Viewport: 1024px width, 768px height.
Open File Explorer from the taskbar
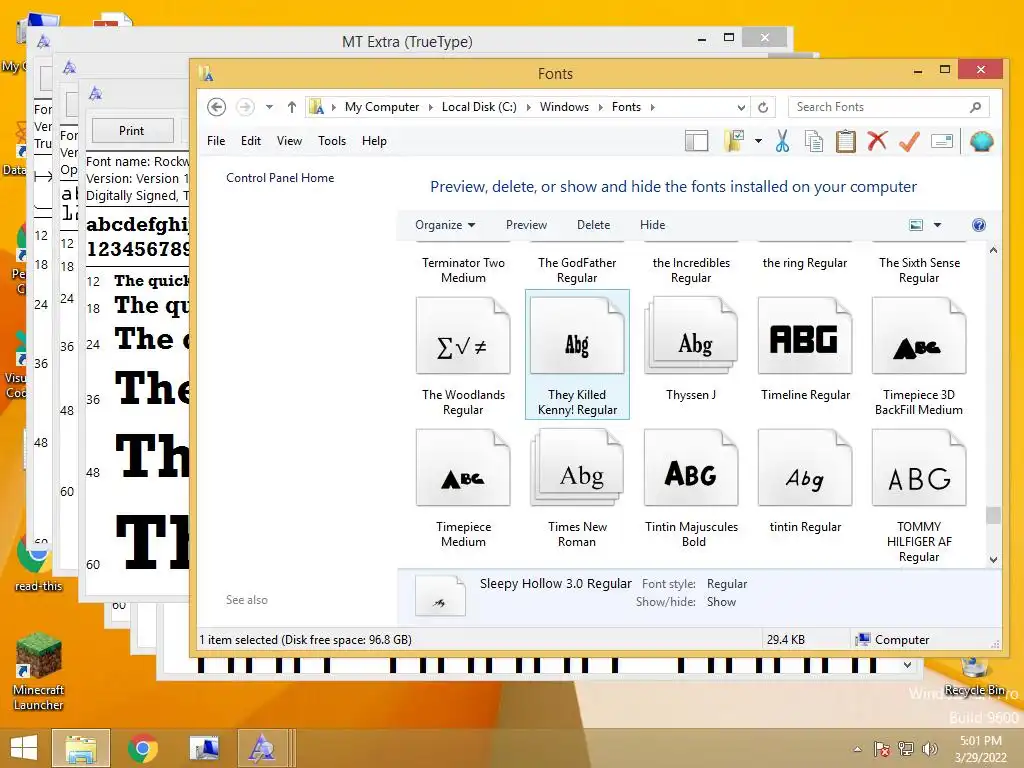81,748
